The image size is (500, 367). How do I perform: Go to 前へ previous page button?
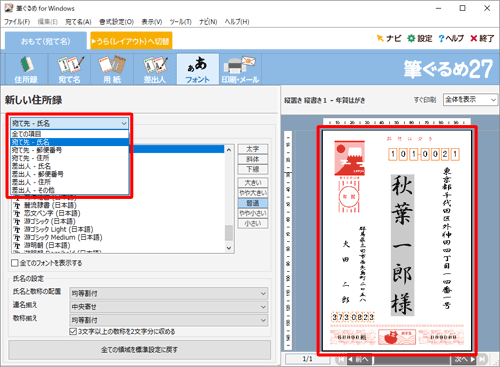pyautogui.click(x=359, y=359)
